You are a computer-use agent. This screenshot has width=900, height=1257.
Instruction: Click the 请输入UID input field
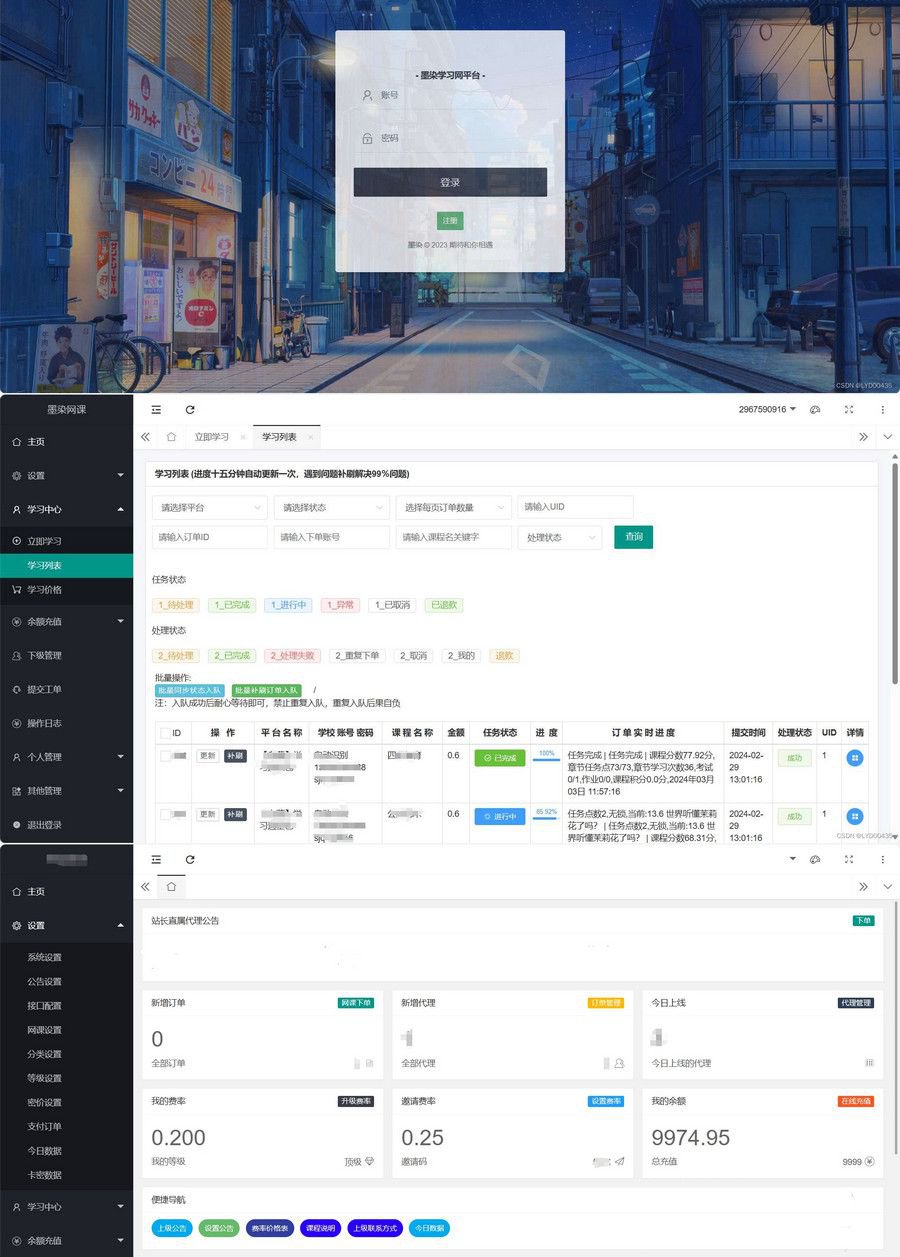pyautogui.click(x=575, y=507)
